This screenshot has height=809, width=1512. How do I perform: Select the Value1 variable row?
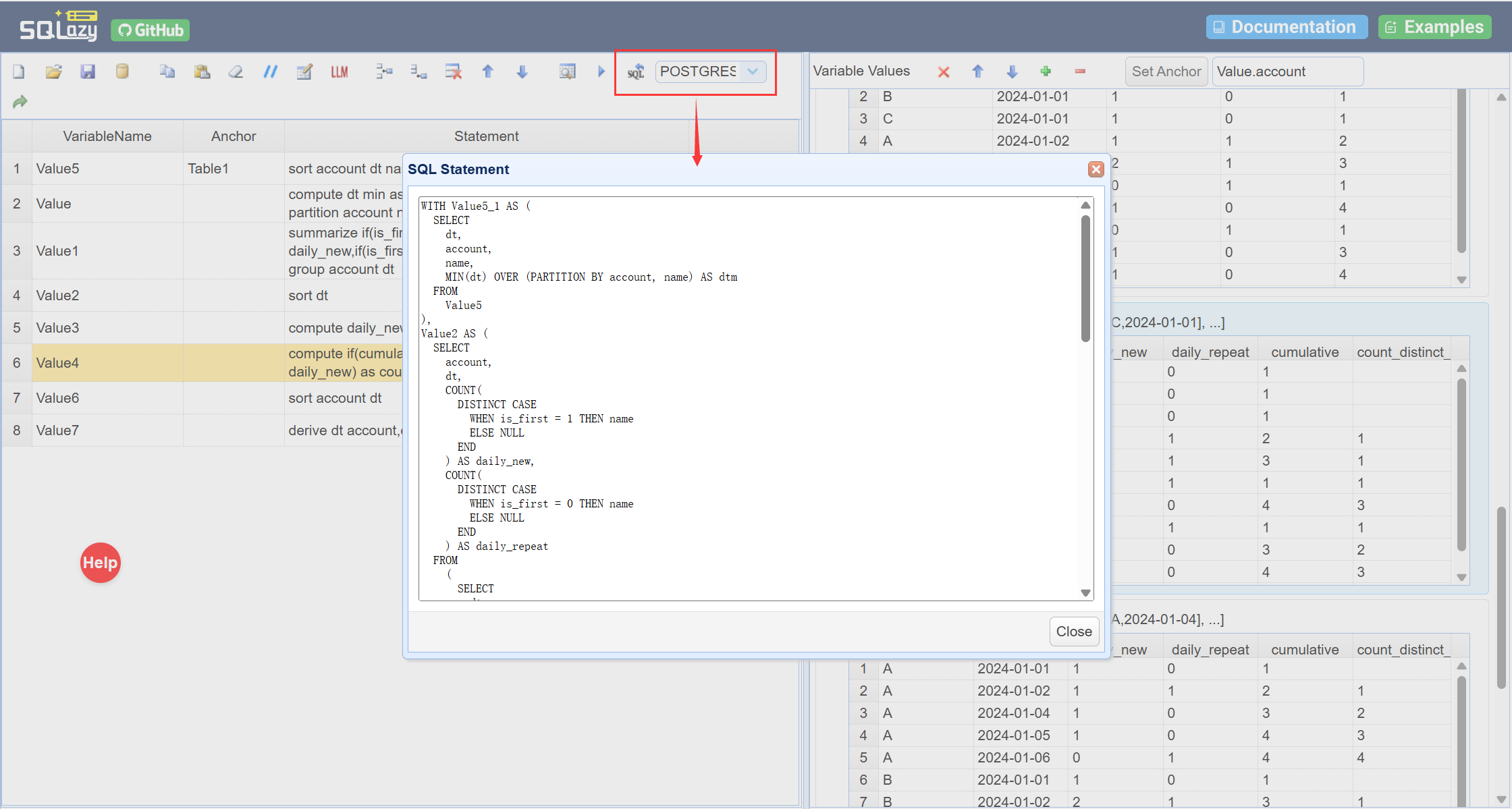107,251
